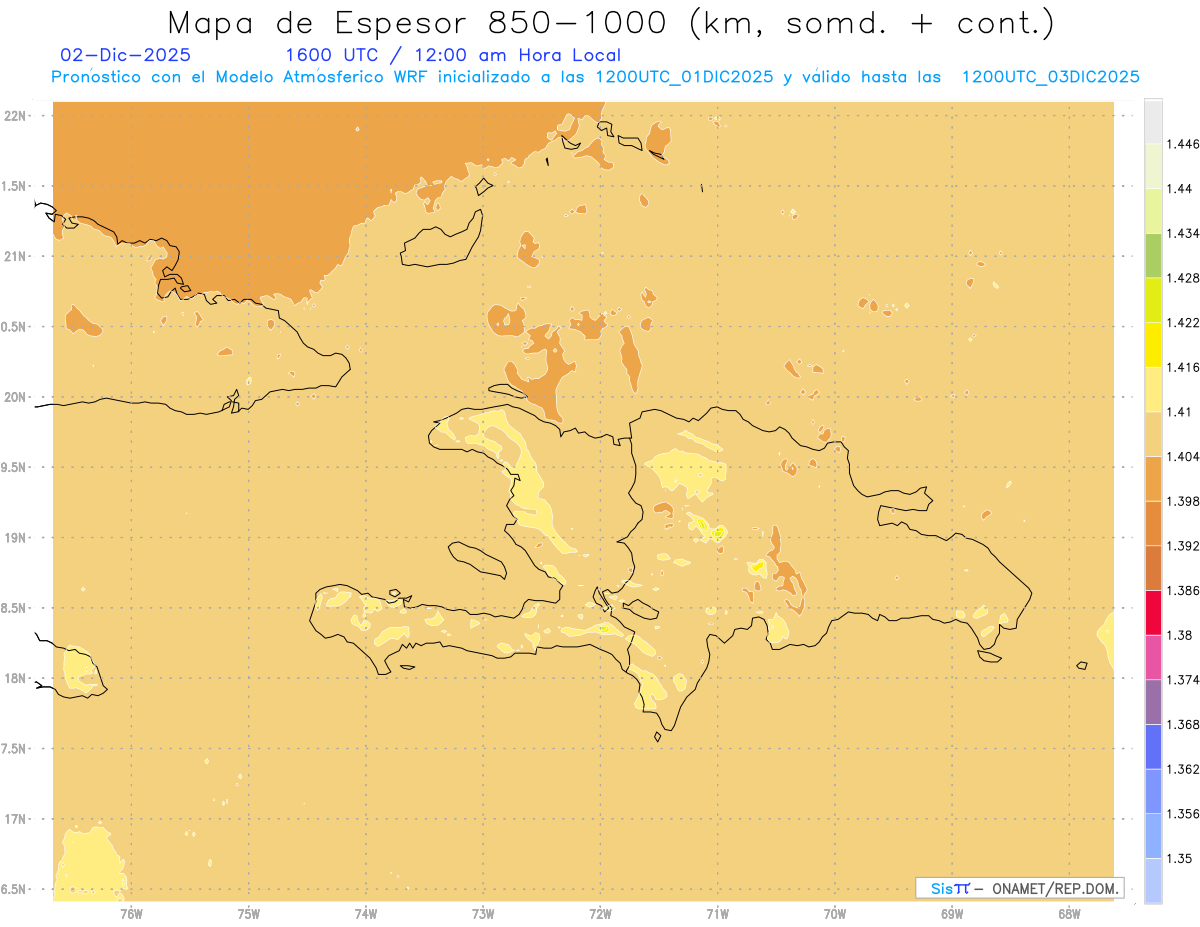The image size is (1200, 927).
Task: Click the longitude label "69W"
Action: [x=952, y=913]
